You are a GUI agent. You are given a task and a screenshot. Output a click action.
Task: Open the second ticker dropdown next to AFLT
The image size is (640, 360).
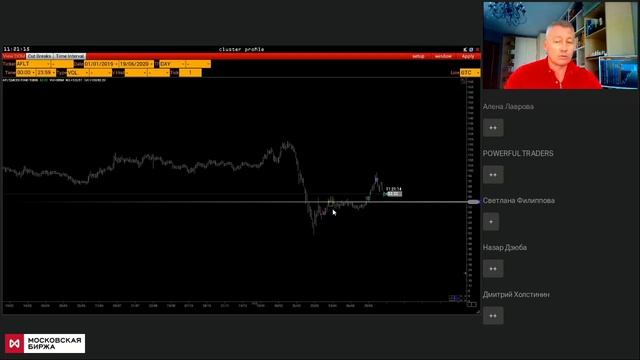click(x=62, y=64)
